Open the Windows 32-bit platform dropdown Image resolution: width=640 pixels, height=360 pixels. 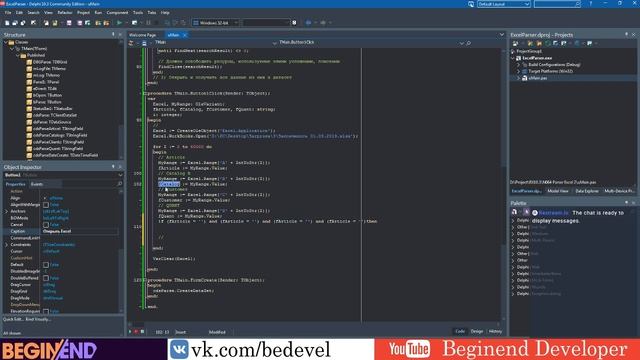point(216,23)
